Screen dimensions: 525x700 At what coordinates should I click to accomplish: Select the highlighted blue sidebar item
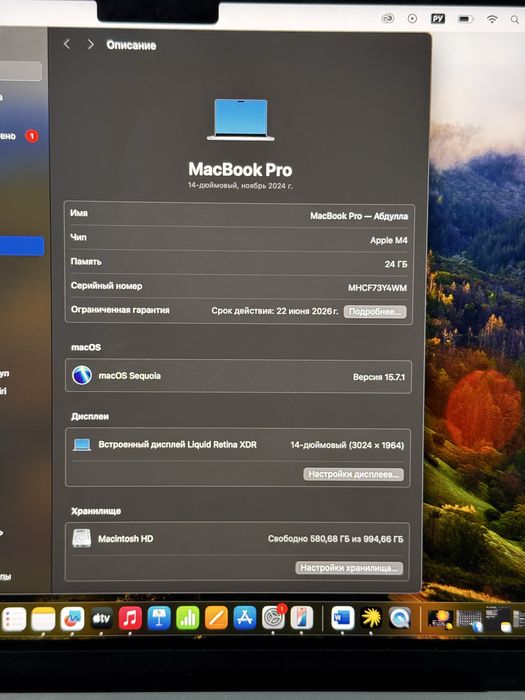(22, 246)
